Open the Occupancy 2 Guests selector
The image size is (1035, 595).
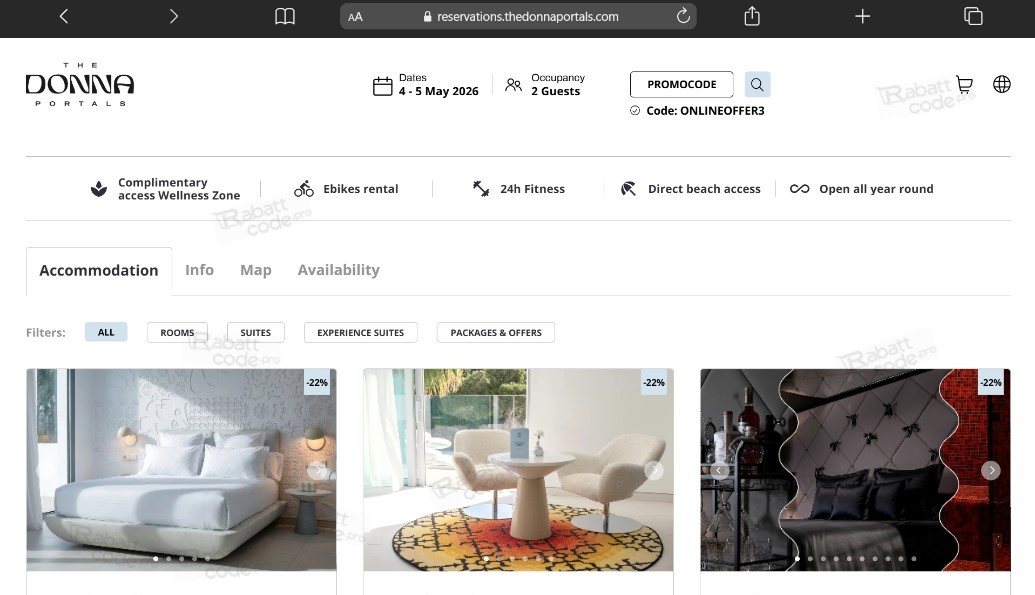[x=545, y=85]
